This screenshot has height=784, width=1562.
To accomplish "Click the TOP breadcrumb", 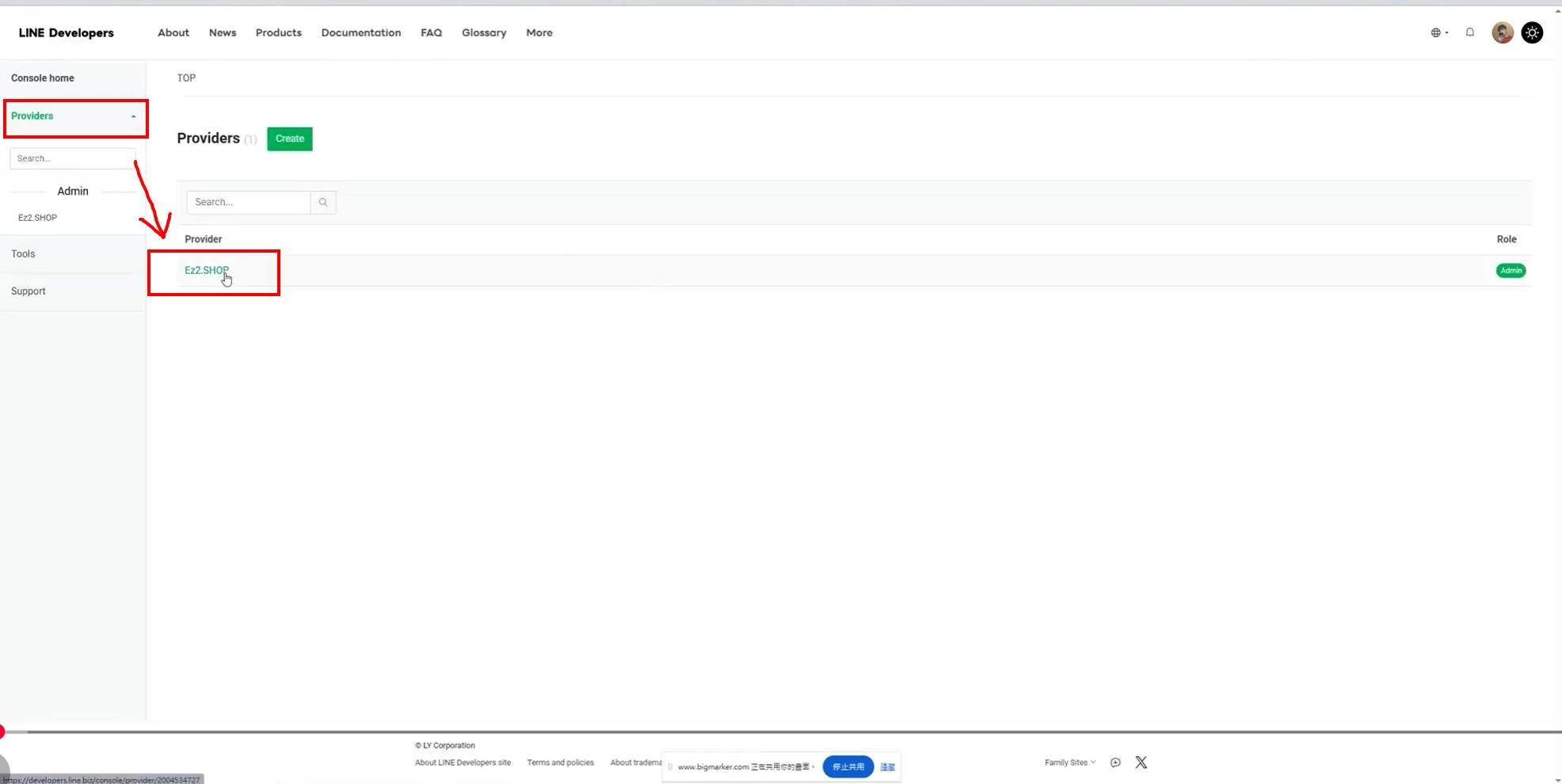I will tap(186, 78).
